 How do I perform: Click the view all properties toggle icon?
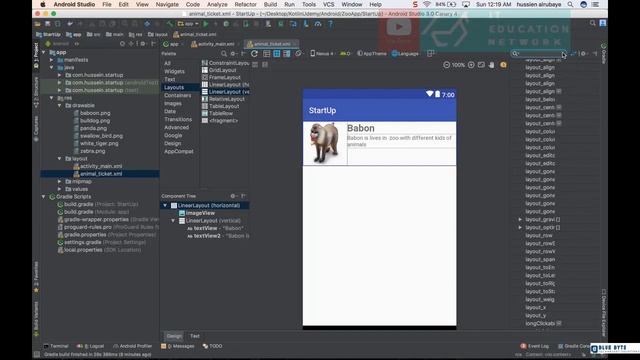(573, 53)
